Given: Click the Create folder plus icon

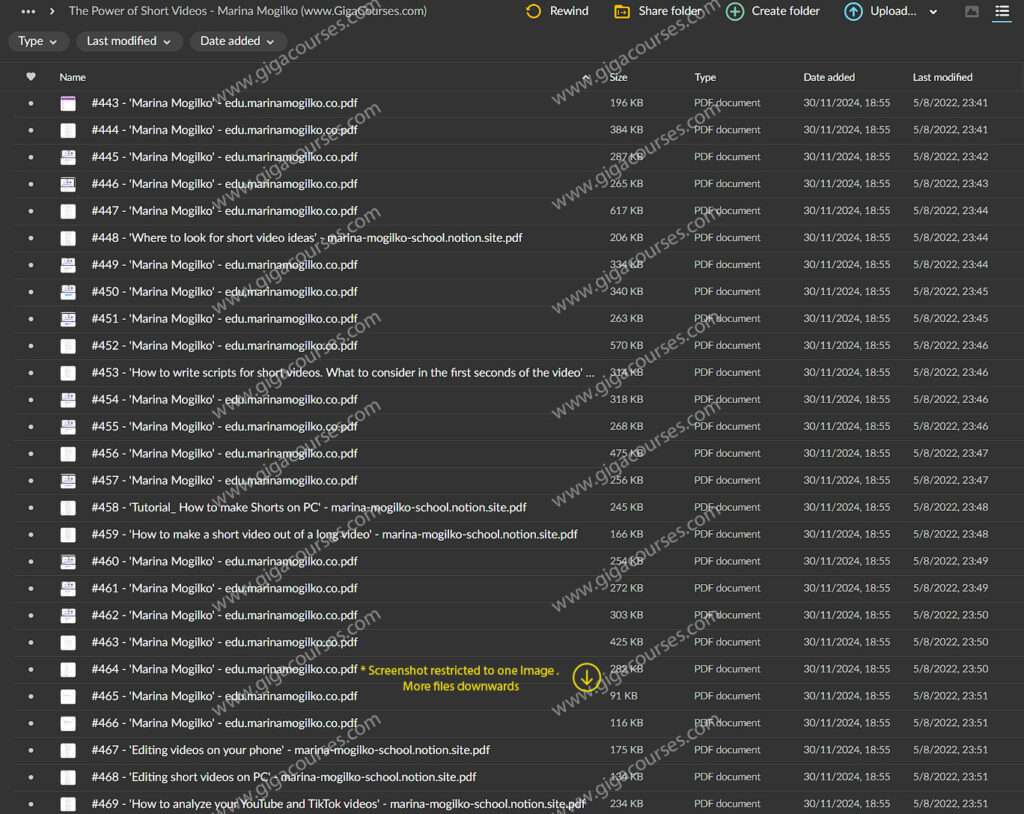Looking at the screenshot, I should [735, 12].
